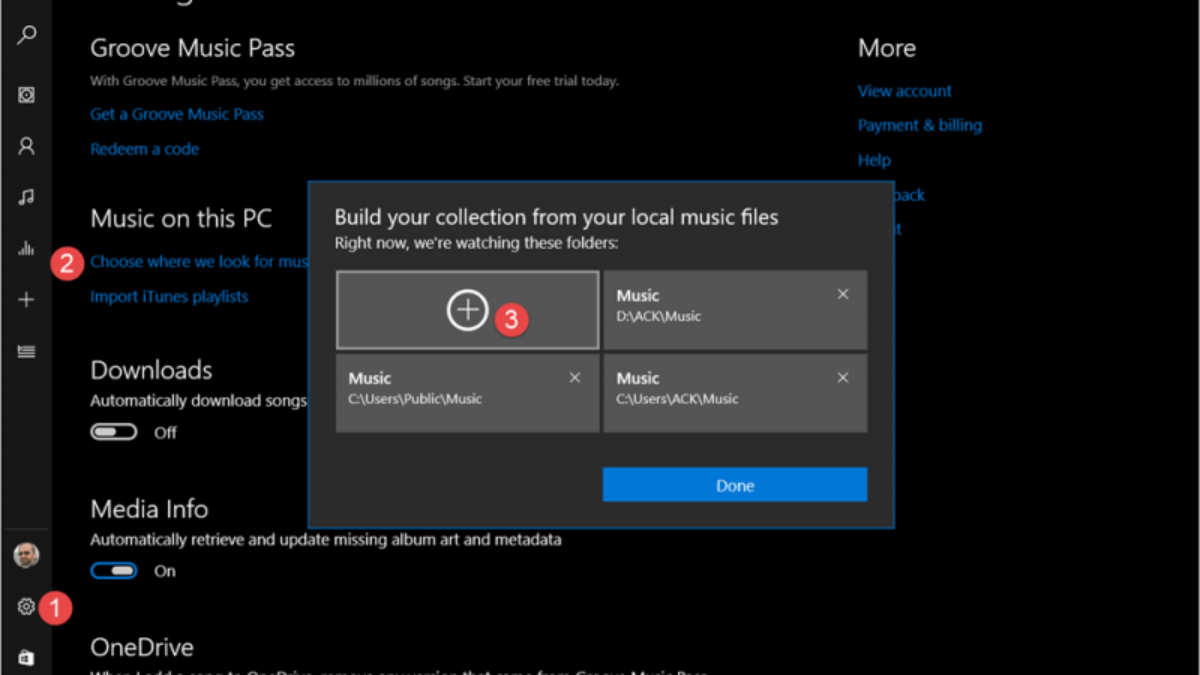
Task: Click the user account avatar
Action: (x=27, y=555)
